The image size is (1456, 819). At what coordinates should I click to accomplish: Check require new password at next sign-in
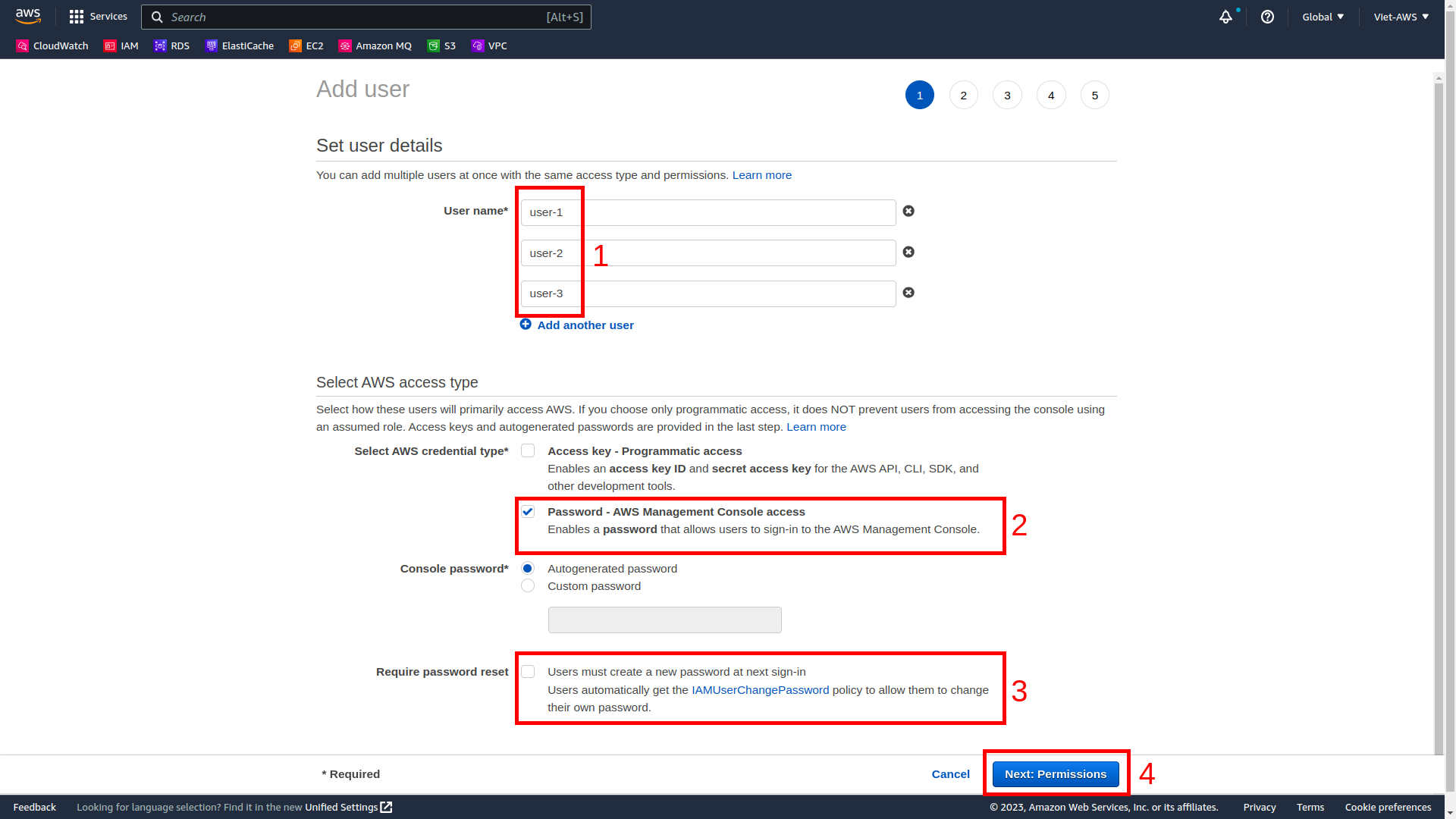coord(528,672)
